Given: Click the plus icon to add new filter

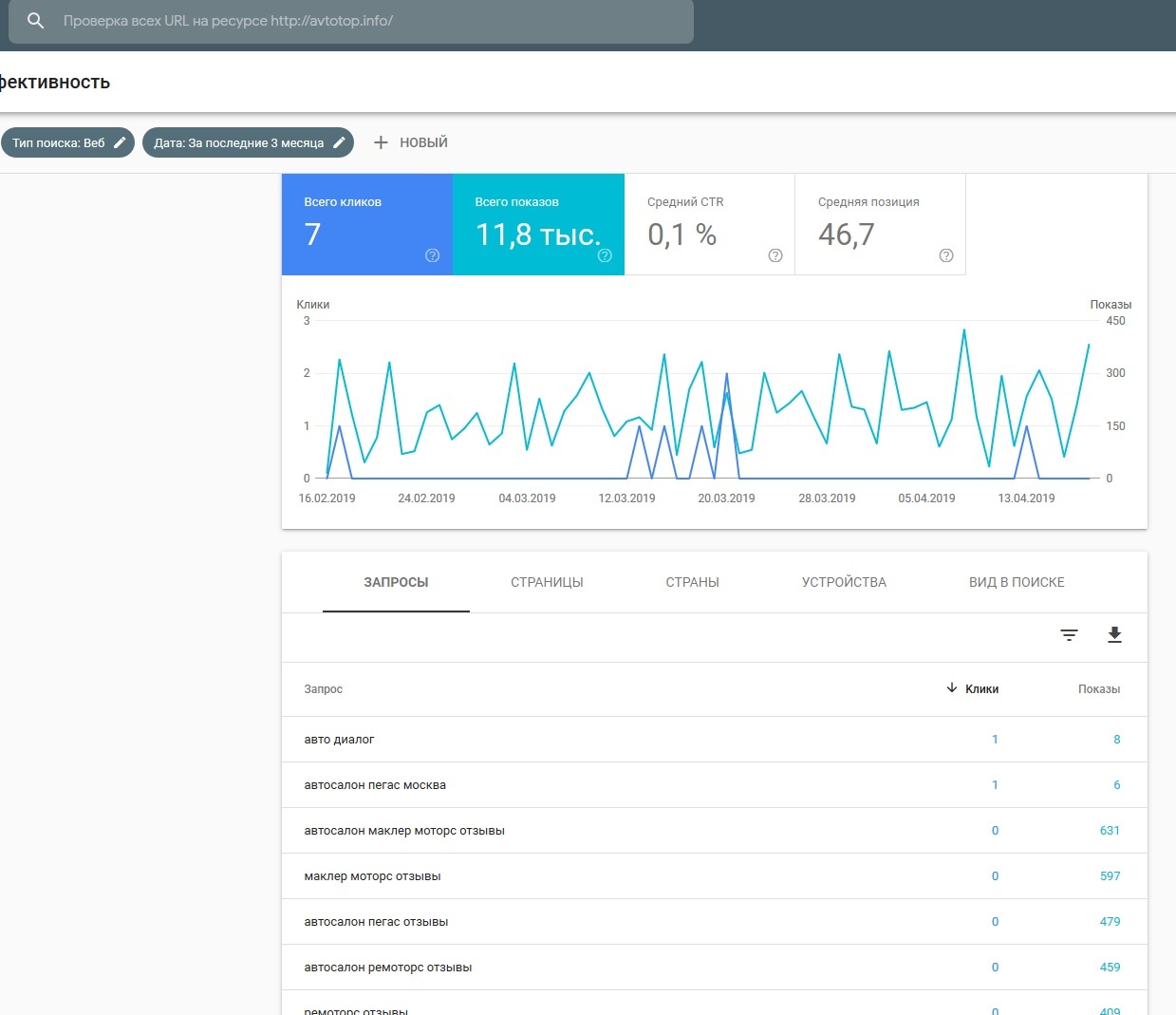Looking at the screenshot, I should tap(381, 142).
